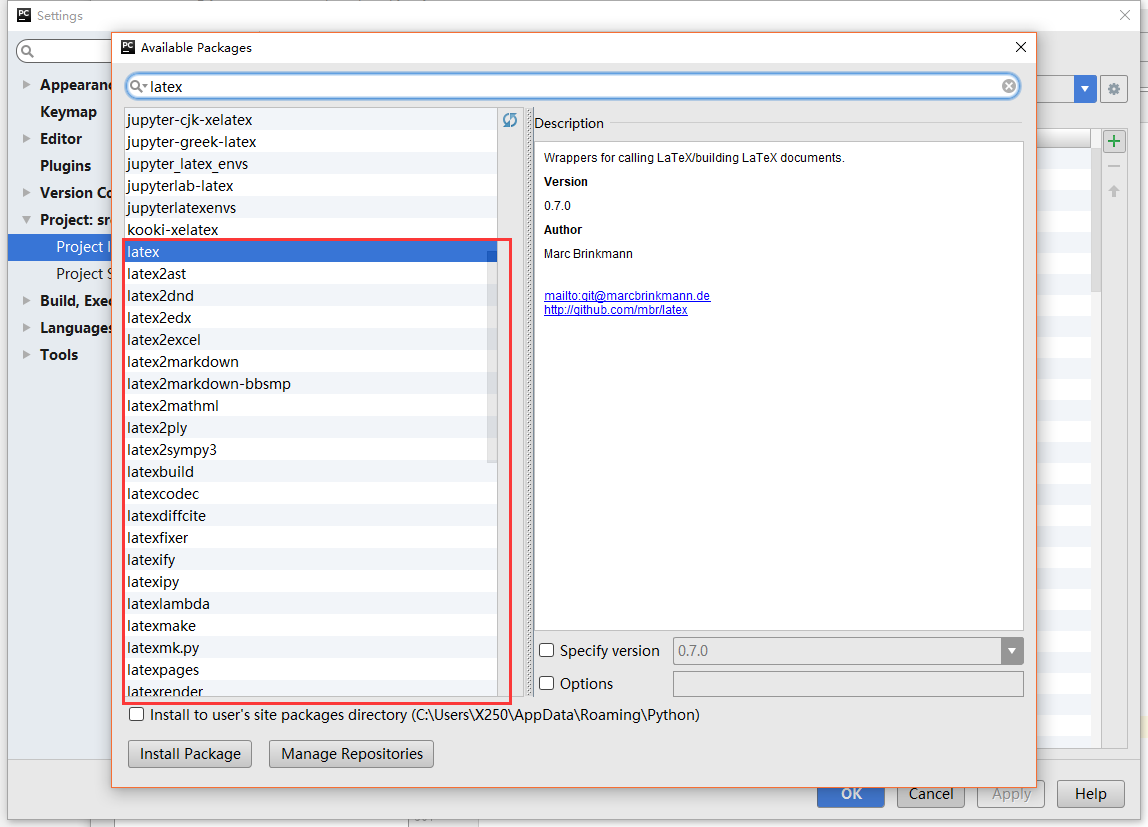Viewport: 1148px width, 827px height.
Task: Collapse the Project settings node
Action: 26,220
